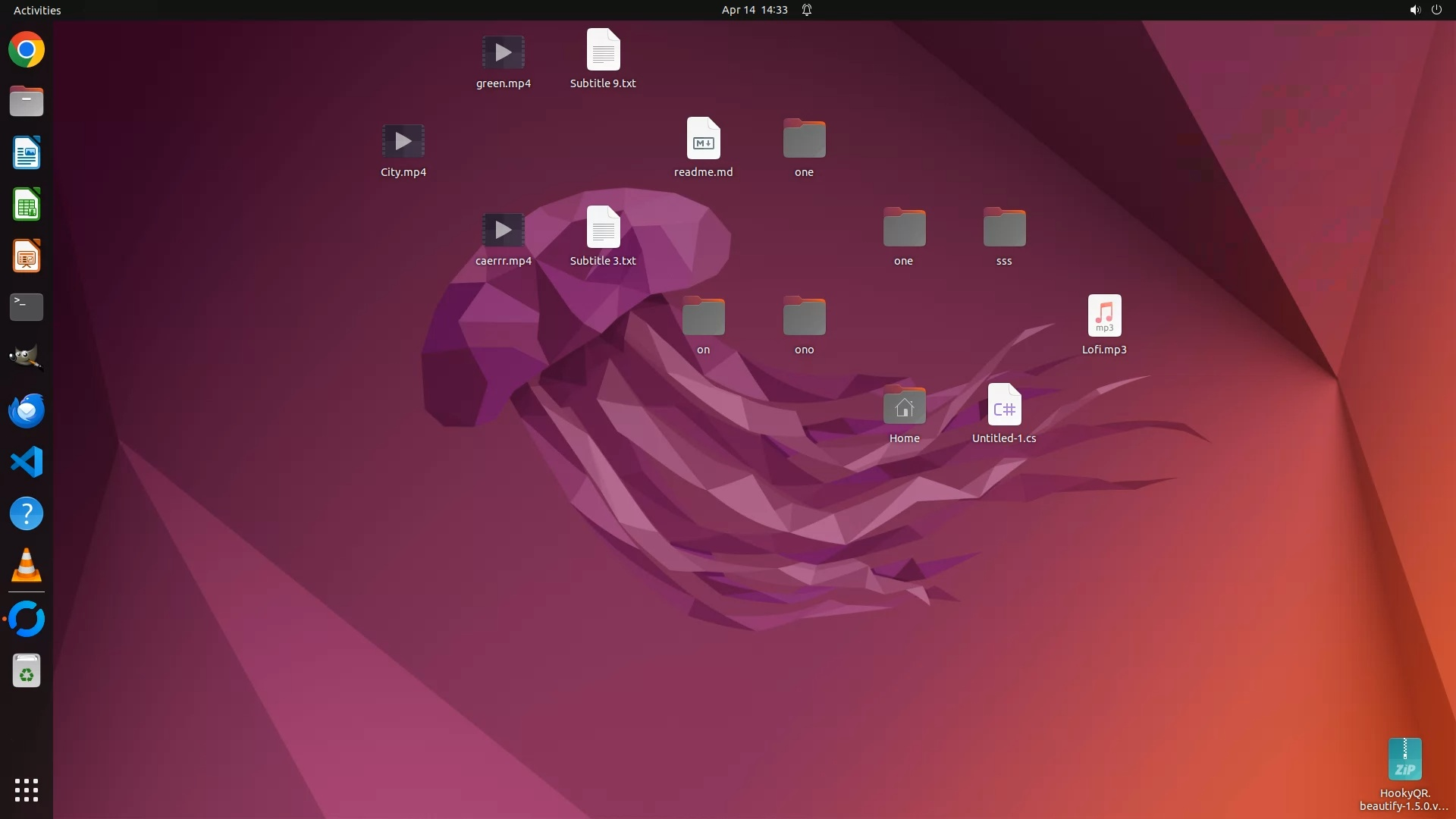The width and height of the screenshot is (1456, 819).
Task: Open VLC media player from dock
Action: (x=27, y=565)
